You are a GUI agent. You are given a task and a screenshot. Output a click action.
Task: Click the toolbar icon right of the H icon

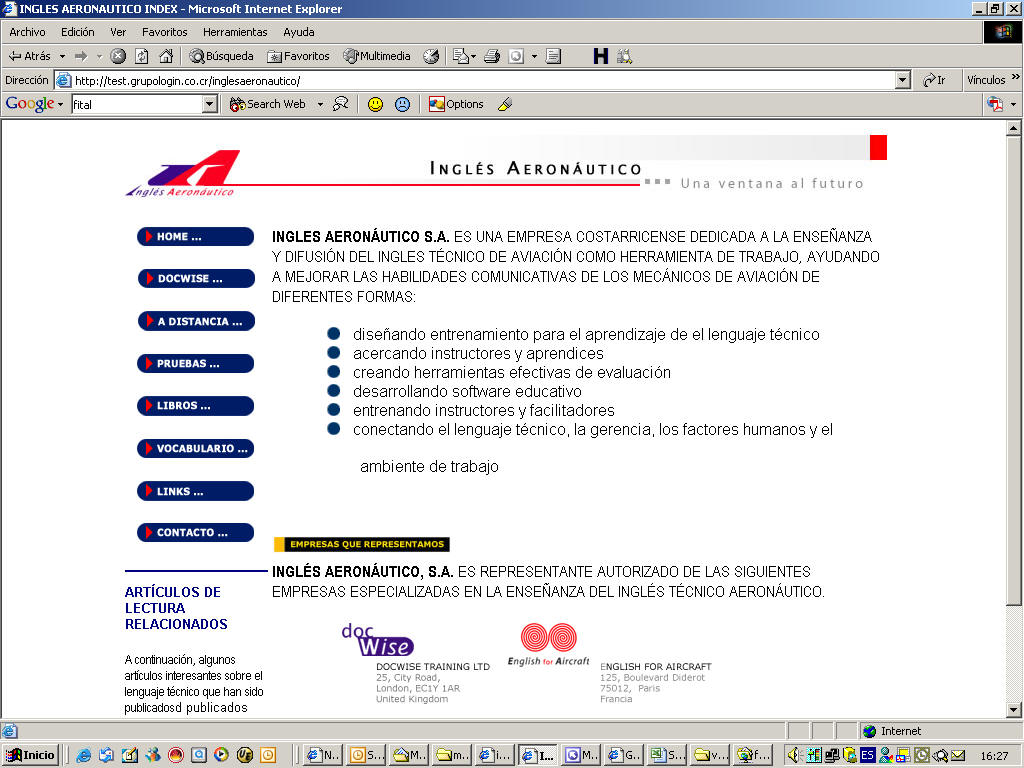tap(624, 56)
